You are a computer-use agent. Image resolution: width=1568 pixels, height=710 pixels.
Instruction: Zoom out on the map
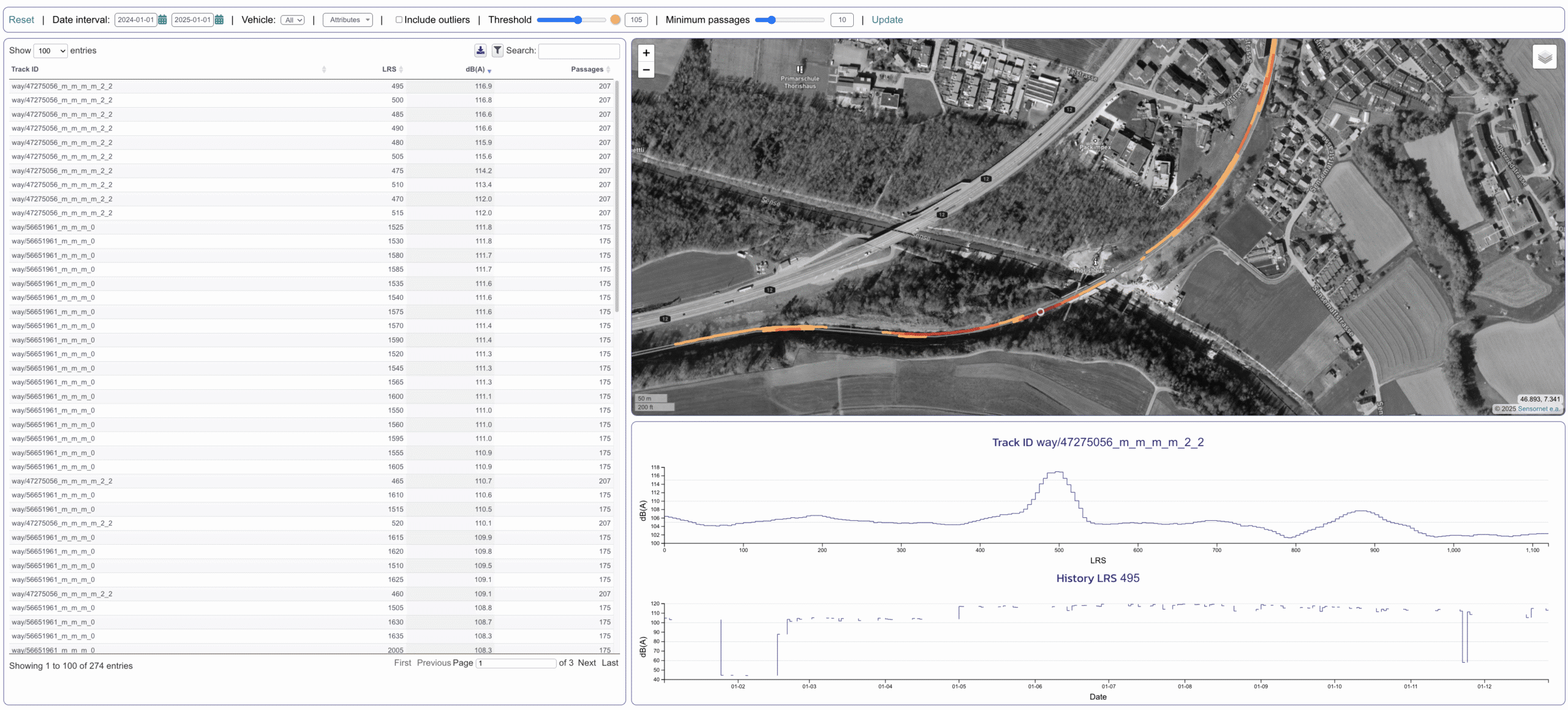pyautogui.click(x=646, y=70)
